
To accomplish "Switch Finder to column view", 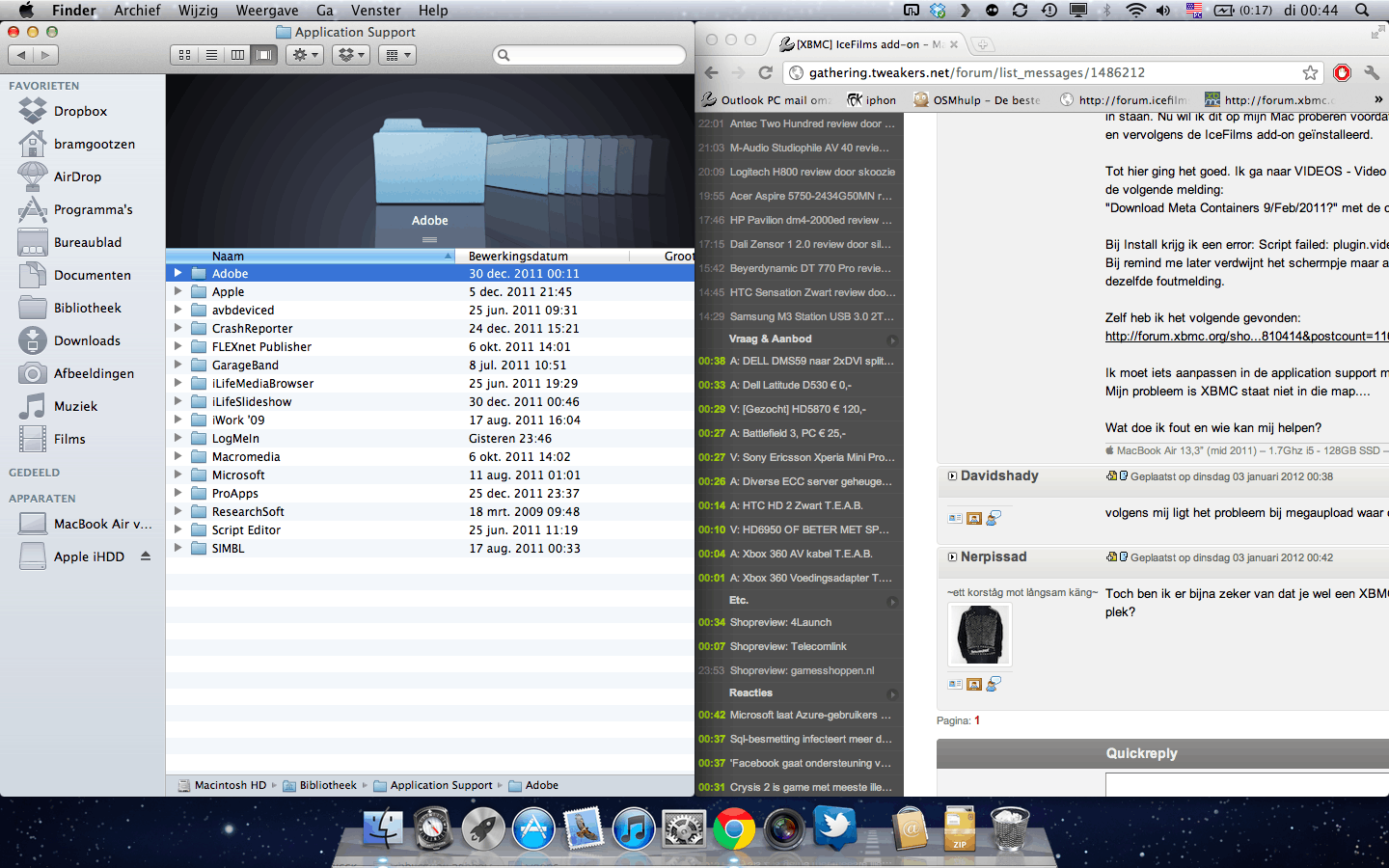I will coord(237,55).
